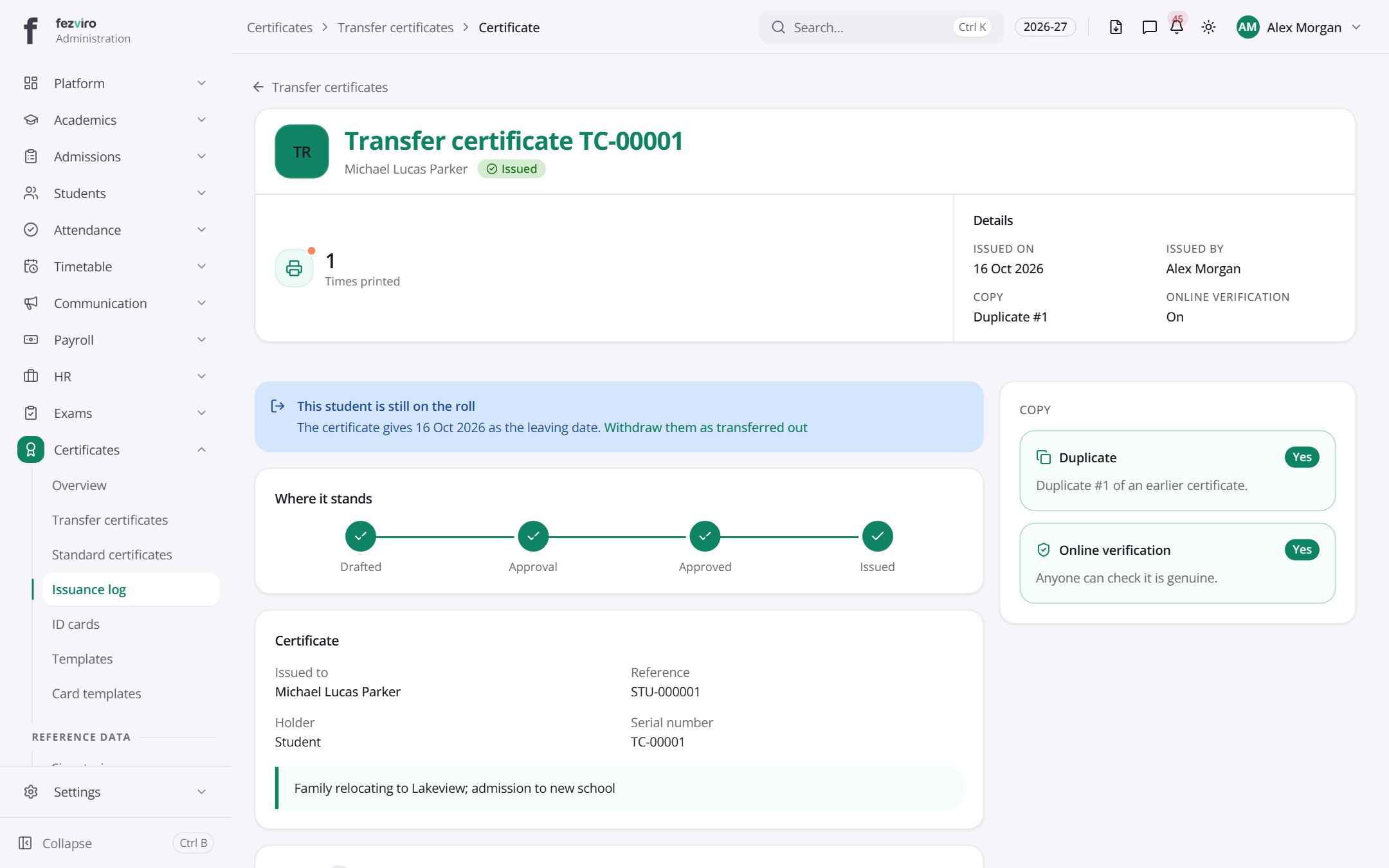Expand the HR menu chevron
The height and width of the screenshot is (868, 1389).
[x=201, y=376]
